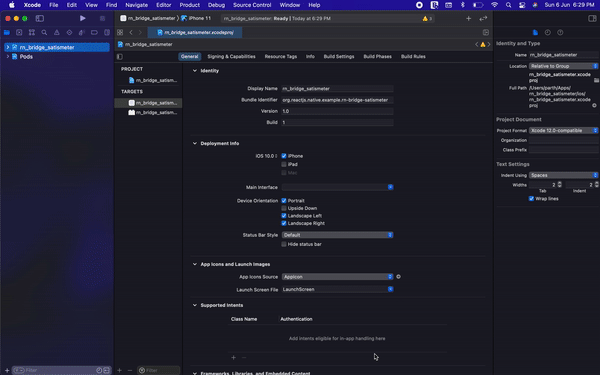Click the Control Center icon in menu bar
The height and width of the screenshot is (375, 600).
coord(522,5)
